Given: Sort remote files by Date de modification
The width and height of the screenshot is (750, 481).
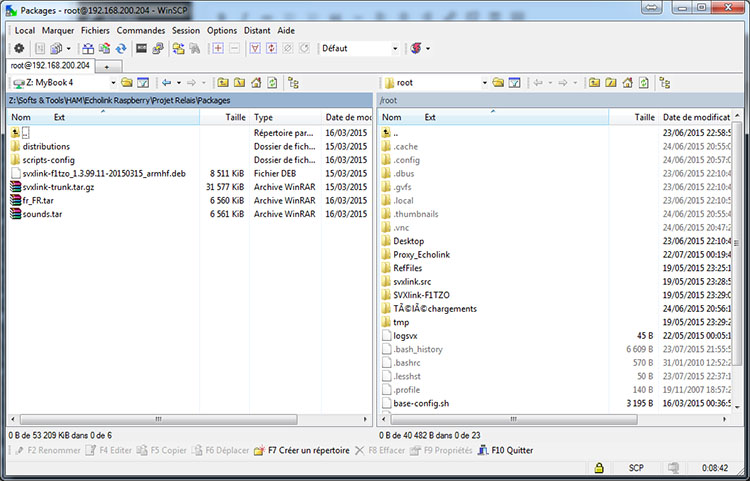Looking at the screenshot, I should [x=695, y=117].
